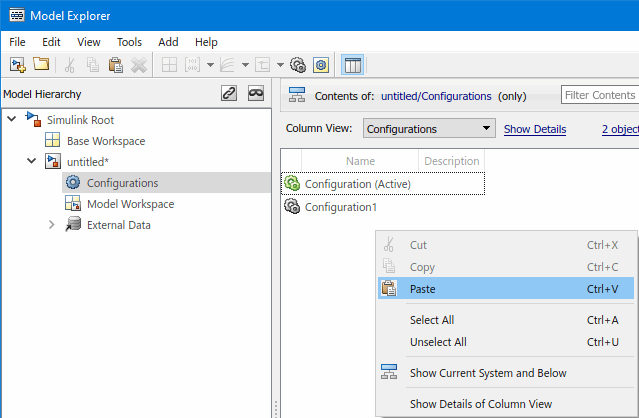
Task: Expand the External Data node
Action: click(x=51, y=225)
